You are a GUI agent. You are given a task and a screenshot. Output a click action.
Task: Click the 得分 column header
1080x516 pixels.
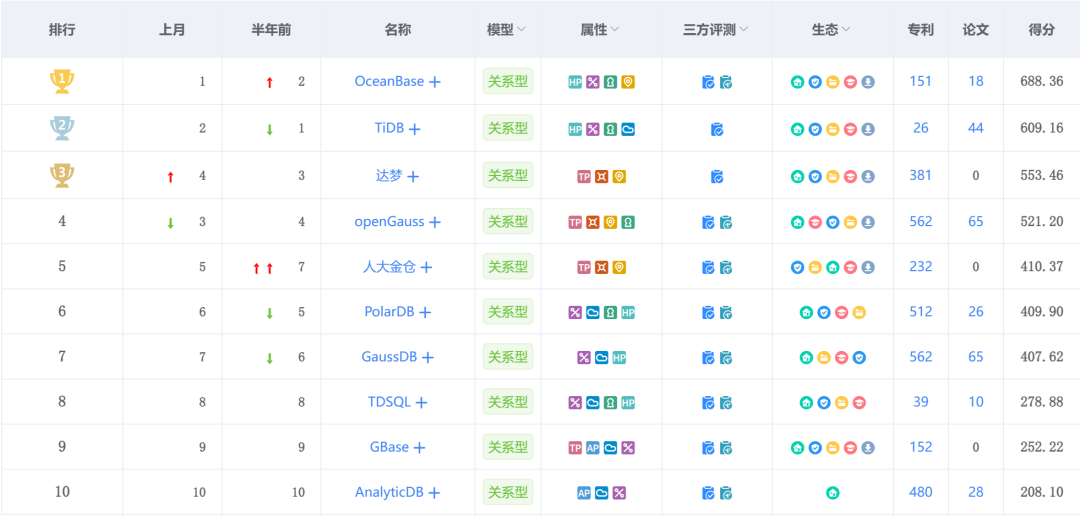[1041, 30]
